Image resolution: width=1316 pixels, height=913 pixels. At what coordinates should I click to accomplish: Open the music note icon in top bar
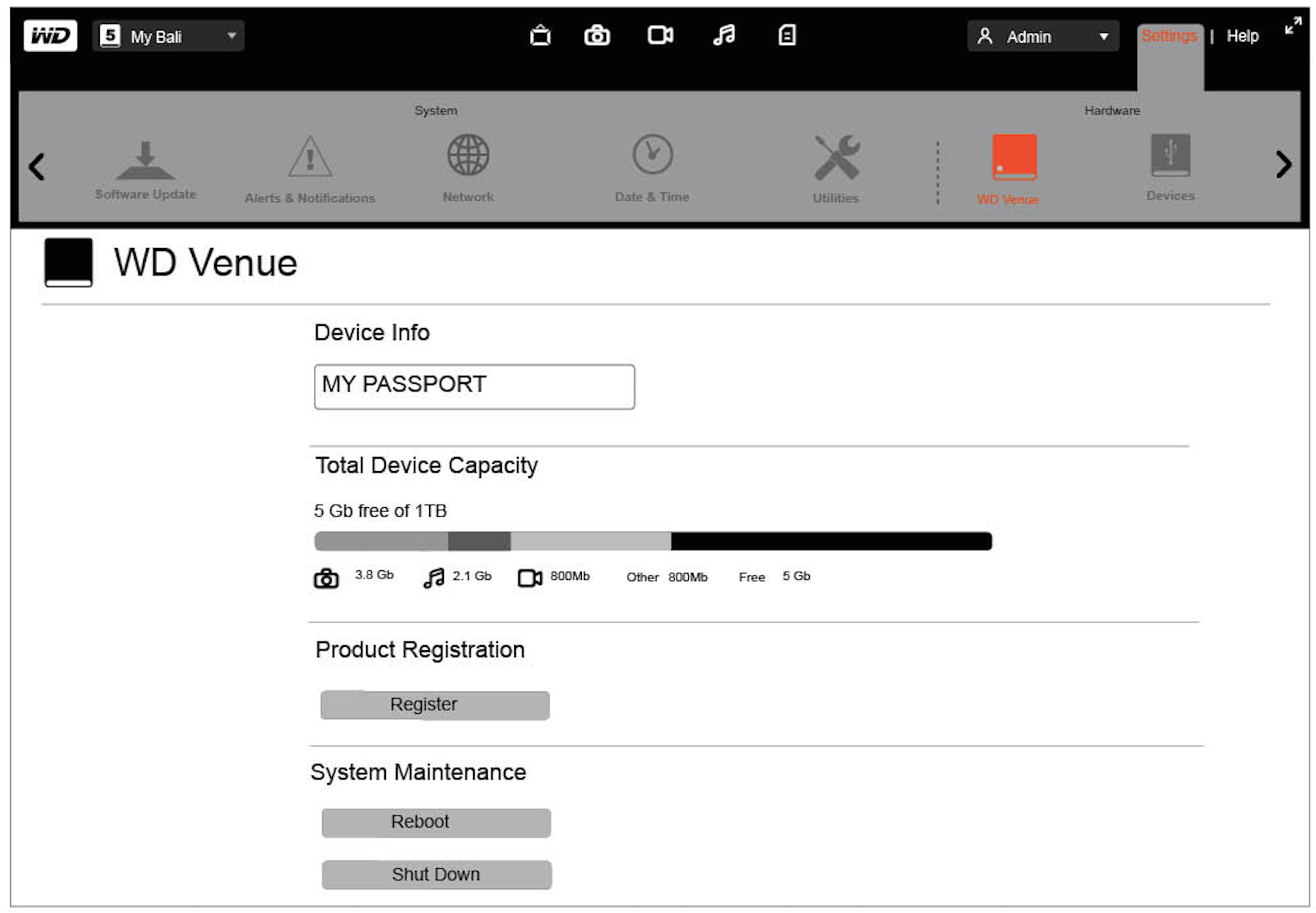pos(724,35)
